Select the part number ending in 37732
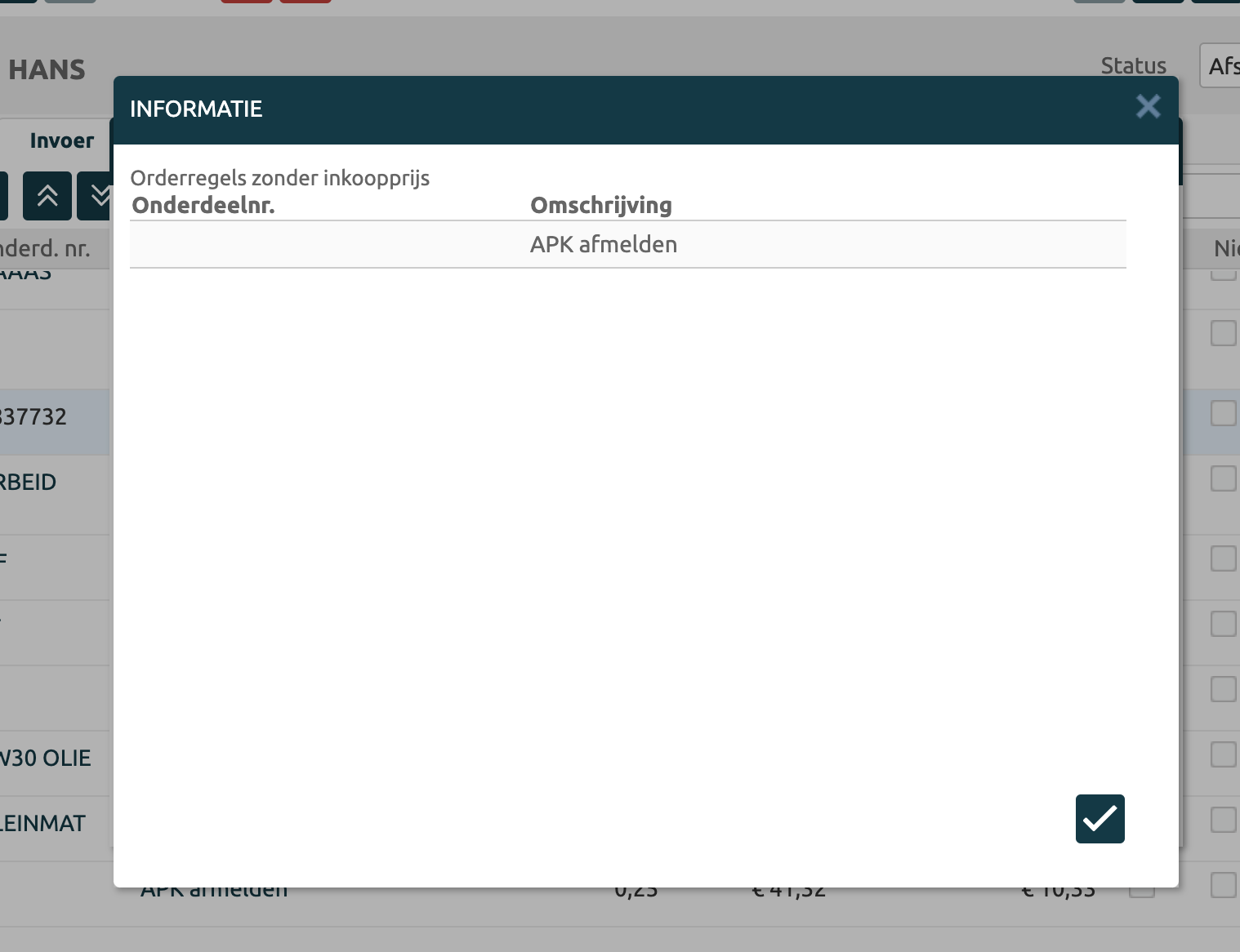 coord(33,417)
